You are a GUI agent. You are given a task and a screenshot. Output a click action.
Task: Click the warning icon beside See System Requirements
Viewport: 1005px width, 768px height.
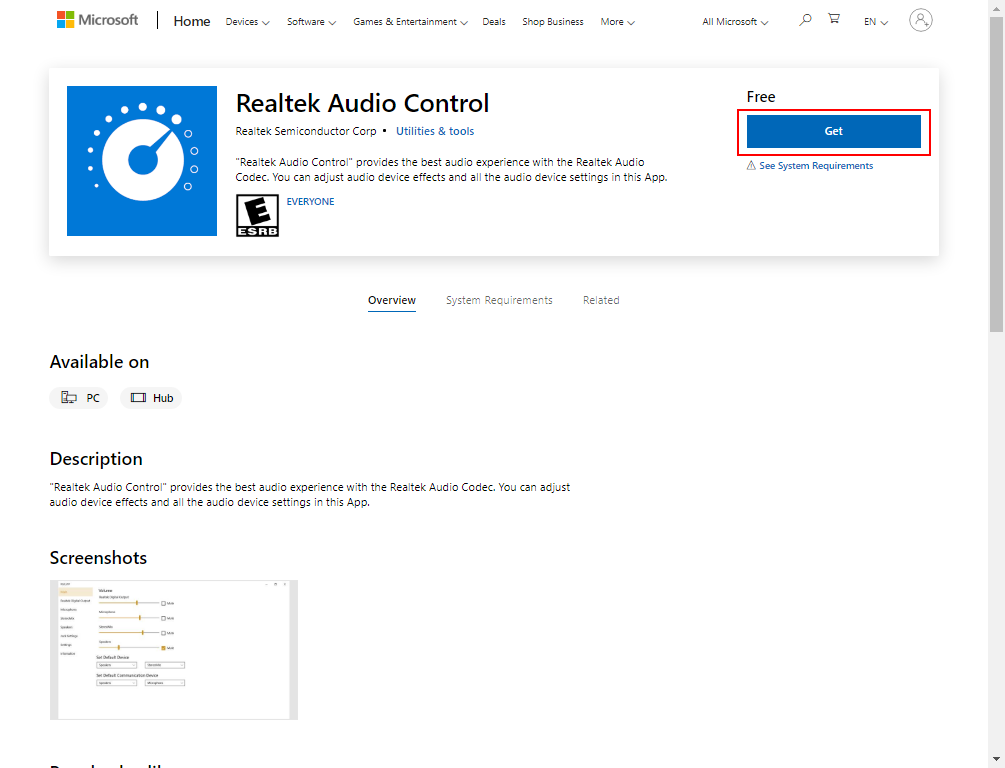[751, 165]
